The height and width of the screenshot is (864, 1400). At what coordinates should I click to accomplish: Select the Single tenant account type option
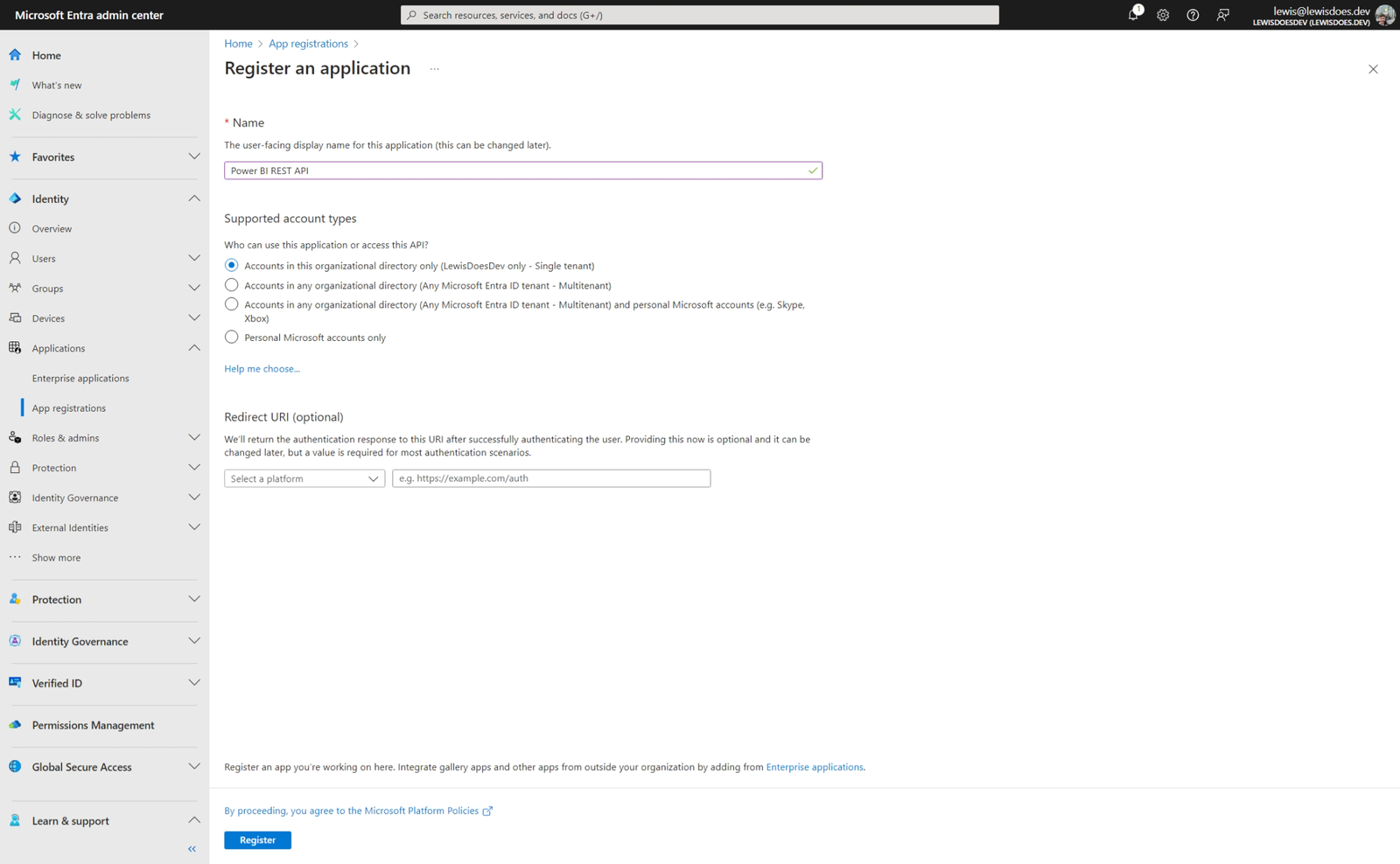click(x=231, y=265)
